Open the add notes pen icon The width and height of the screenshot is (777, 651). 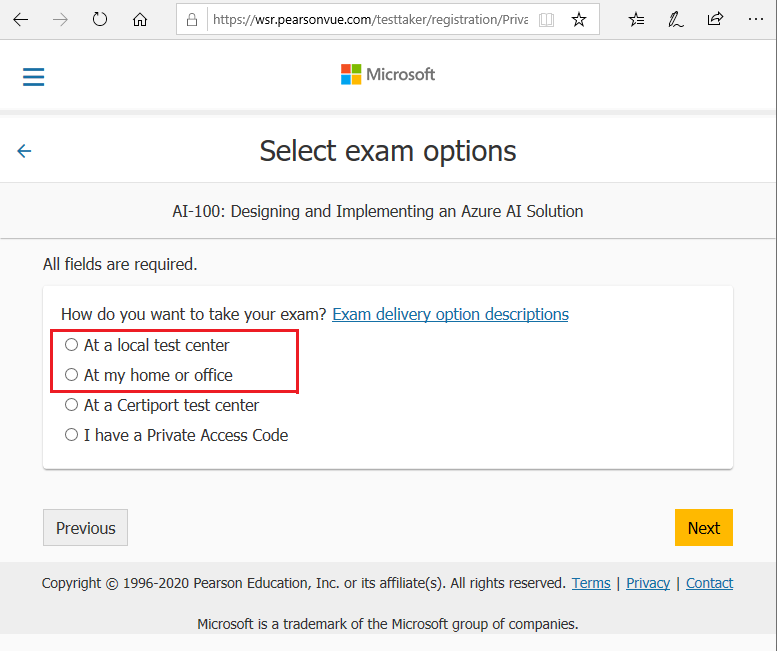point(675,20)
